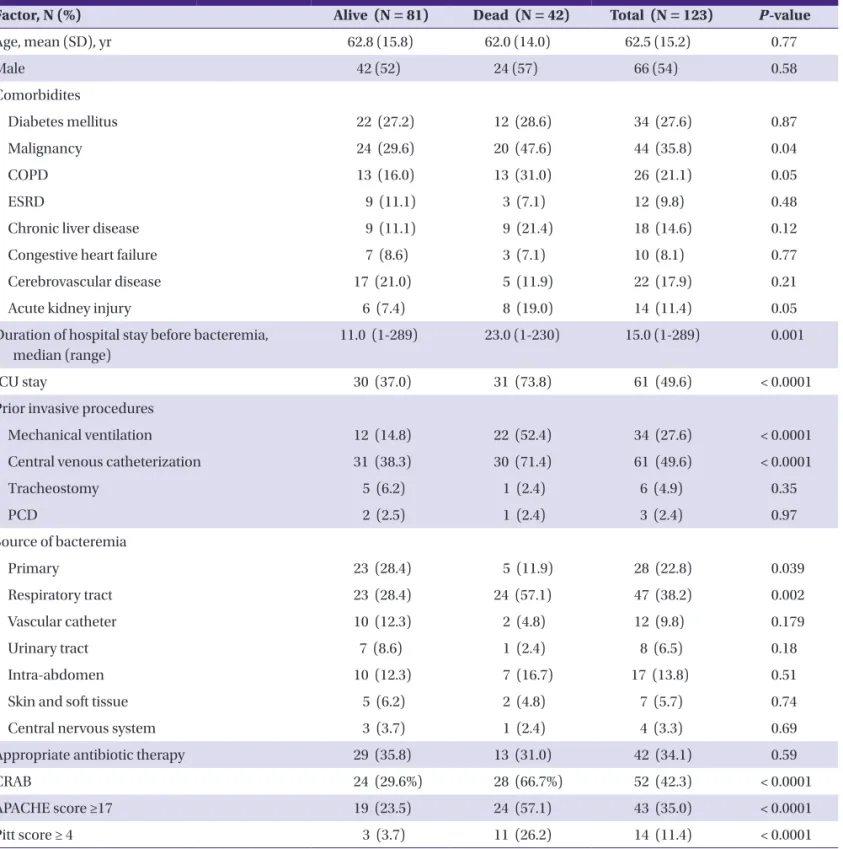Screen dimensions: 843x849
Task: Click 'Urinary tract' row label
Action: (48, 648)
